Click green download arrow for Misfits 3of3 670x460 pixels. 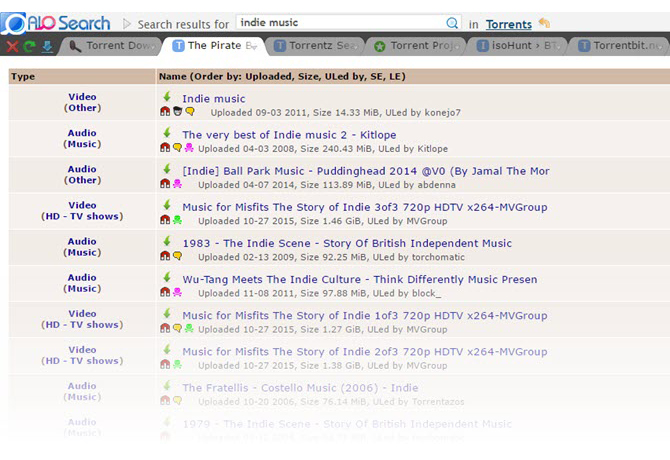pyautogui.click(x=167, y=205)
